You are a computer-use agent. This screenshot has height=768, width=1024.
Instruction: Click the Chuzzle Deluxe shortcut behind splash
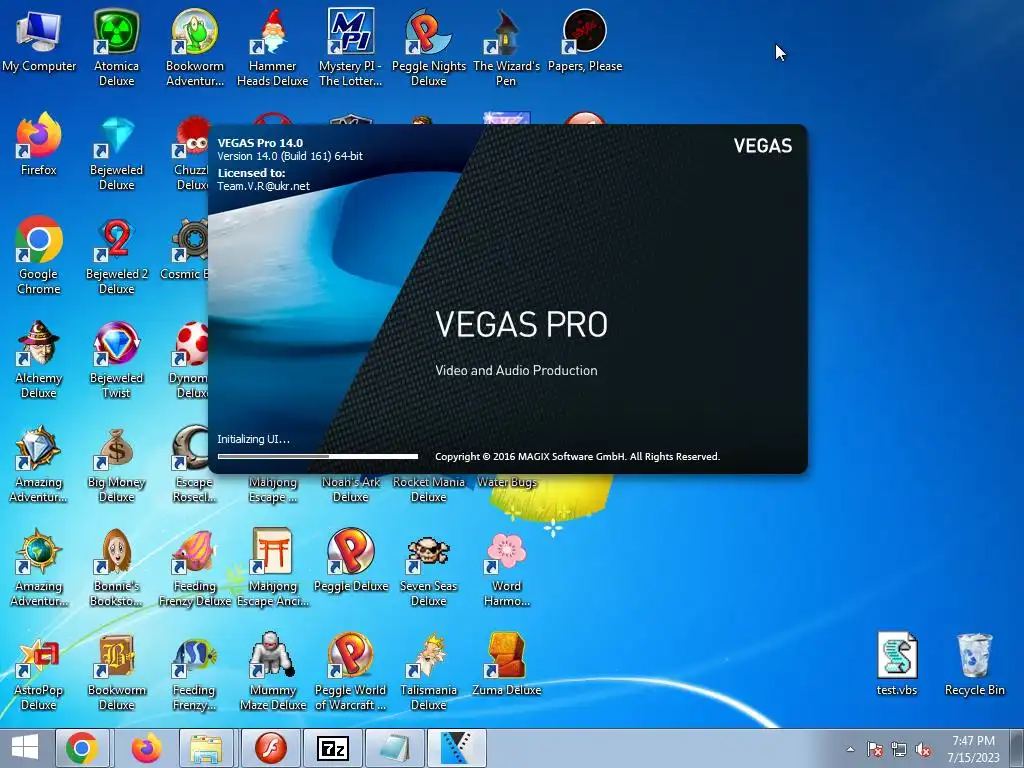tap(191, 153)
